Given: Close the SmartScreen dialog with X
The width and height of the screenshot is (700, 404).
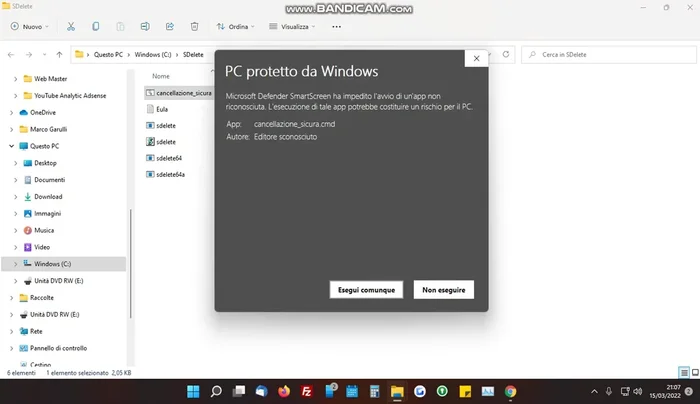Looking at the screenshot, I should pos(476,58).
